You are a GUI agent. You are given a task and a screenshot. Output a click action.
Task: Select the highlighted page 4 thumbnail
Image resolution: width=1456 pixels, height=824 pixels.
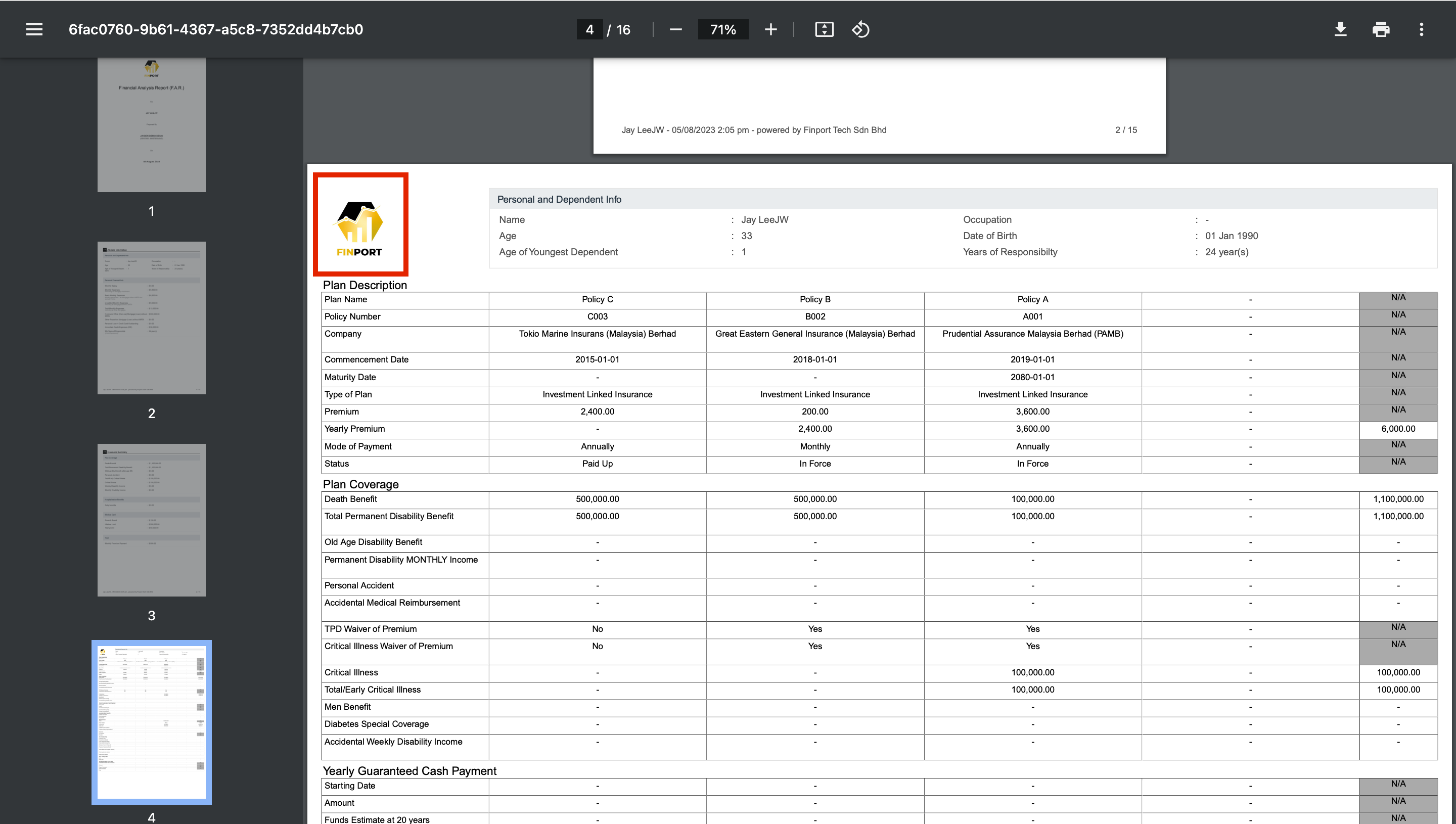151,722
